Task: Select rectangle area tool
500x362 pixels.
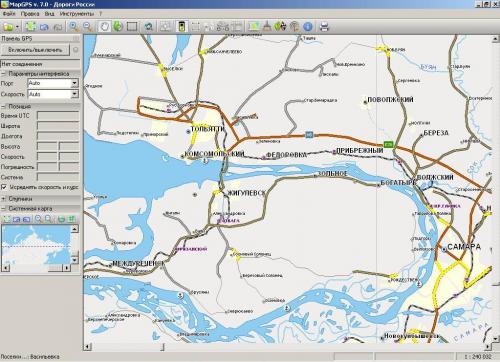Action: (132, 27)
